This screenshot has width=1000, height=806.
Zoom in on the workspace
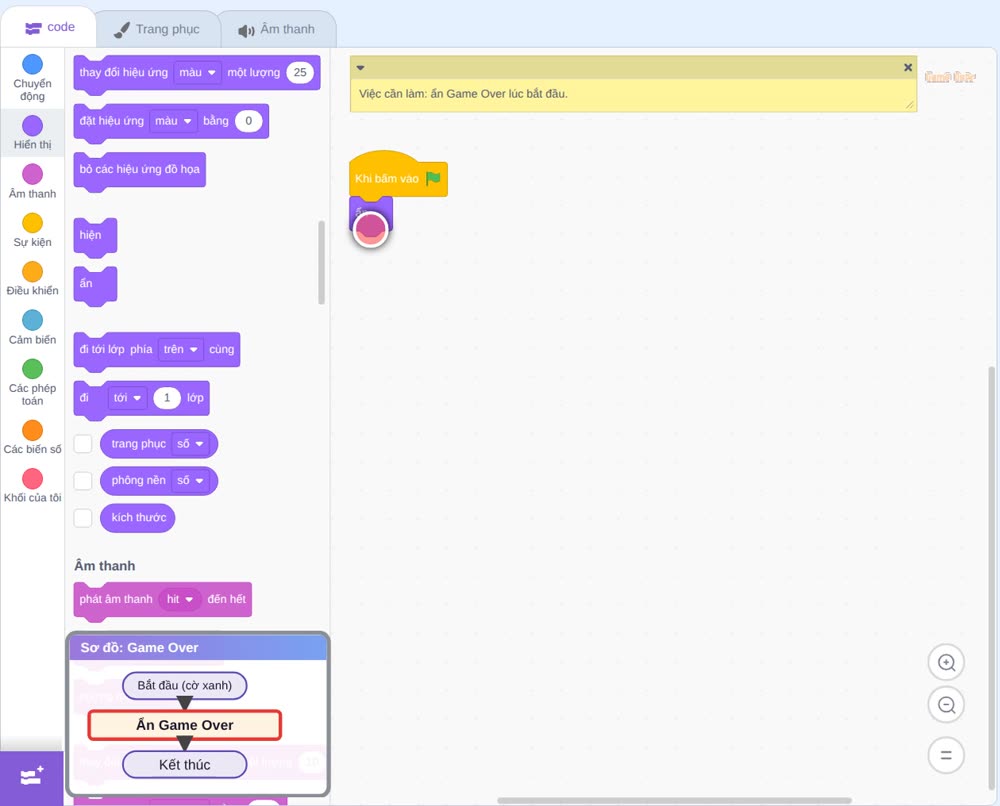click(x=946, y=663)
